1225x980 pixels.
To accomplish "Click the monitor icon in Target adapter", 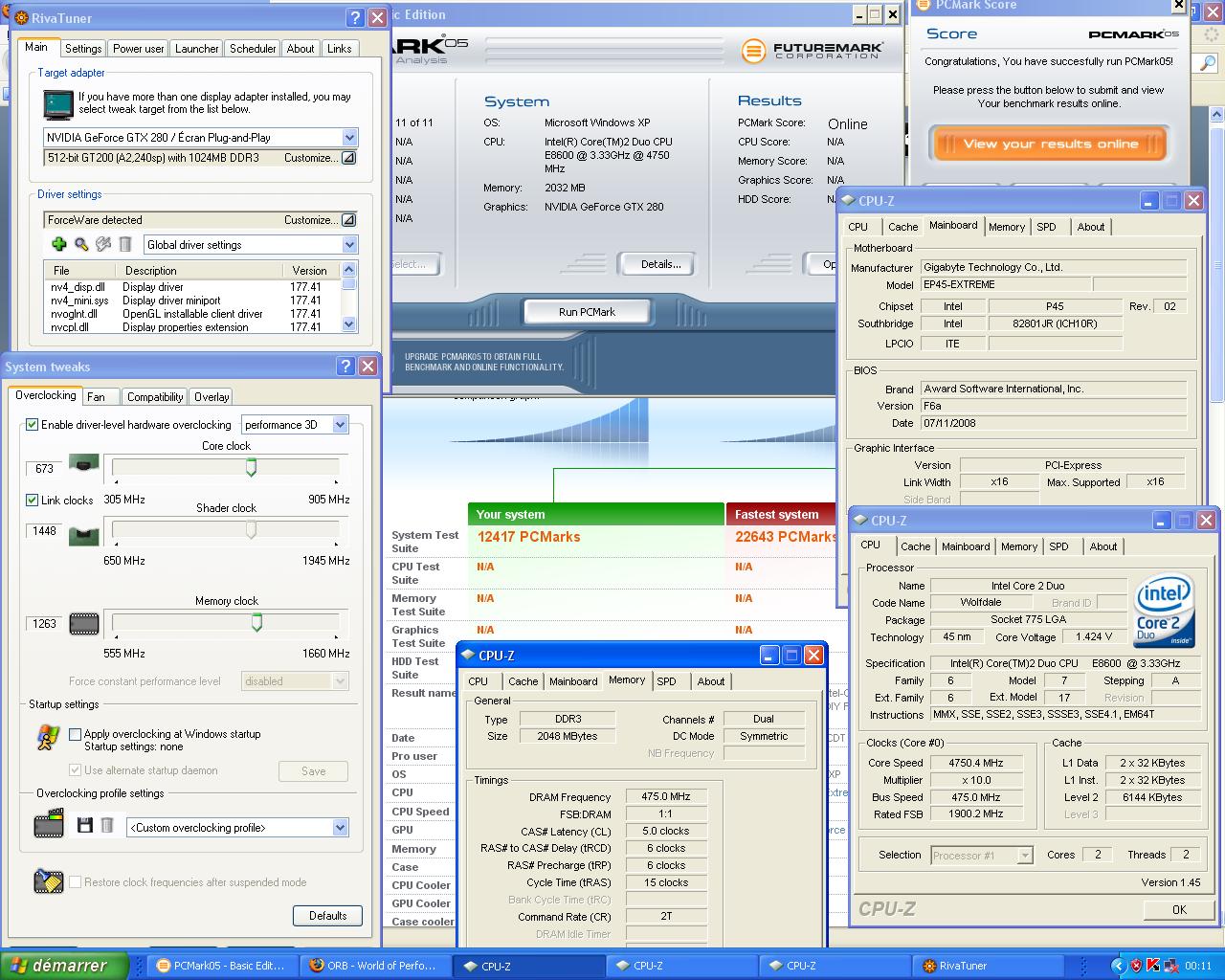I will point(58,103).
